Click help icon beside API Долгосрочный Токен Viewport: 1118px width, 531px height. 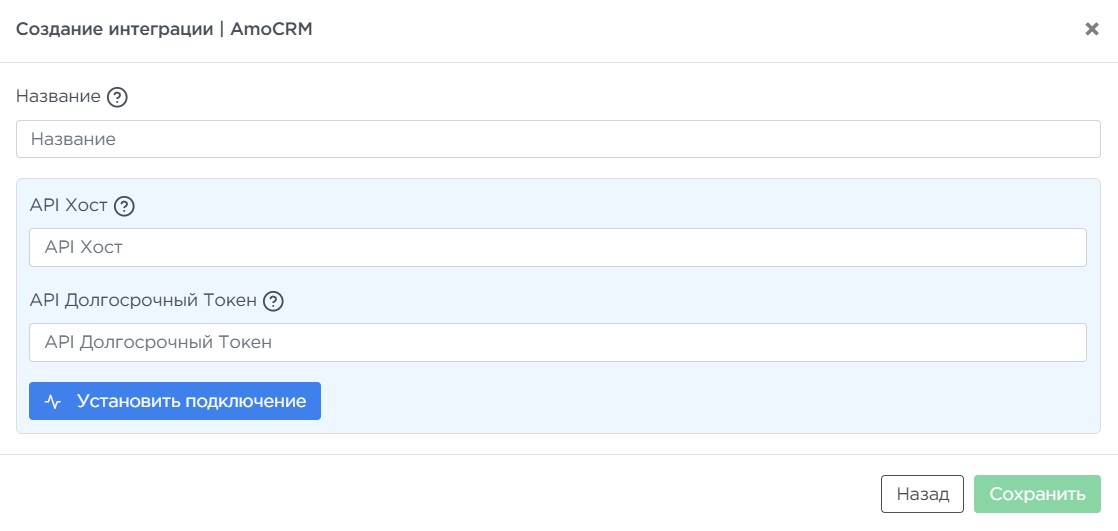273,300
